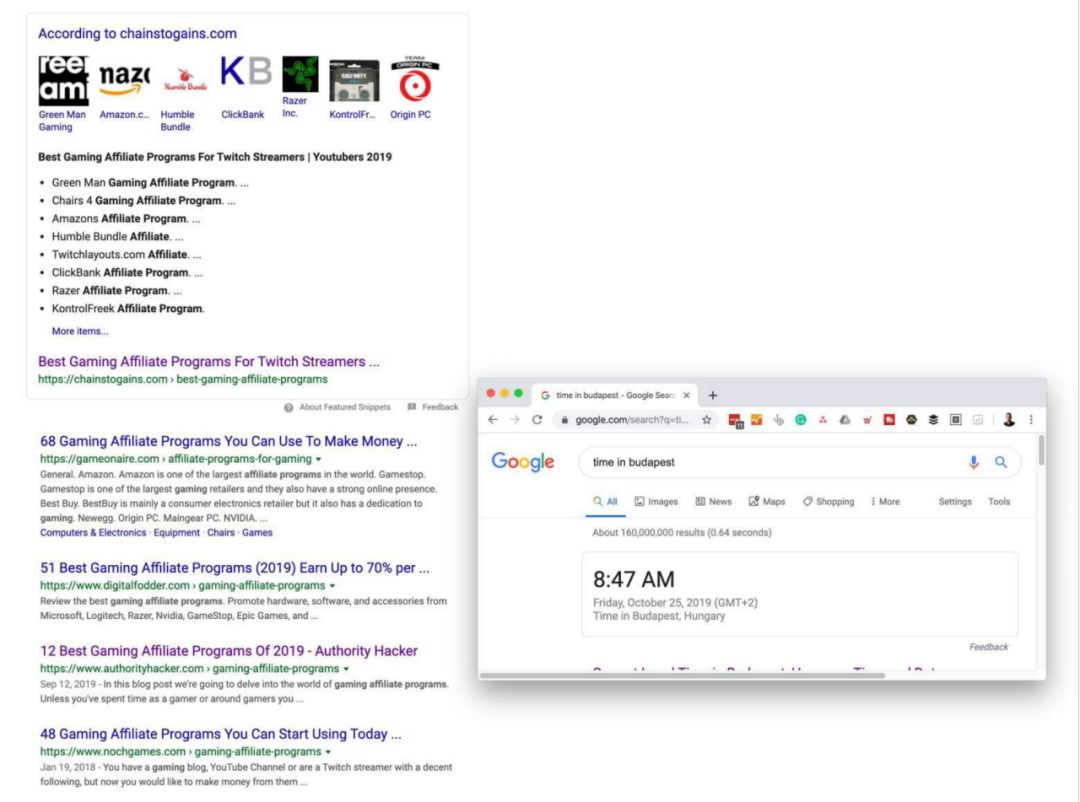Open the Chrome three-dot menu
The width and height of the screenshot is (1080, 802).
1032,419
